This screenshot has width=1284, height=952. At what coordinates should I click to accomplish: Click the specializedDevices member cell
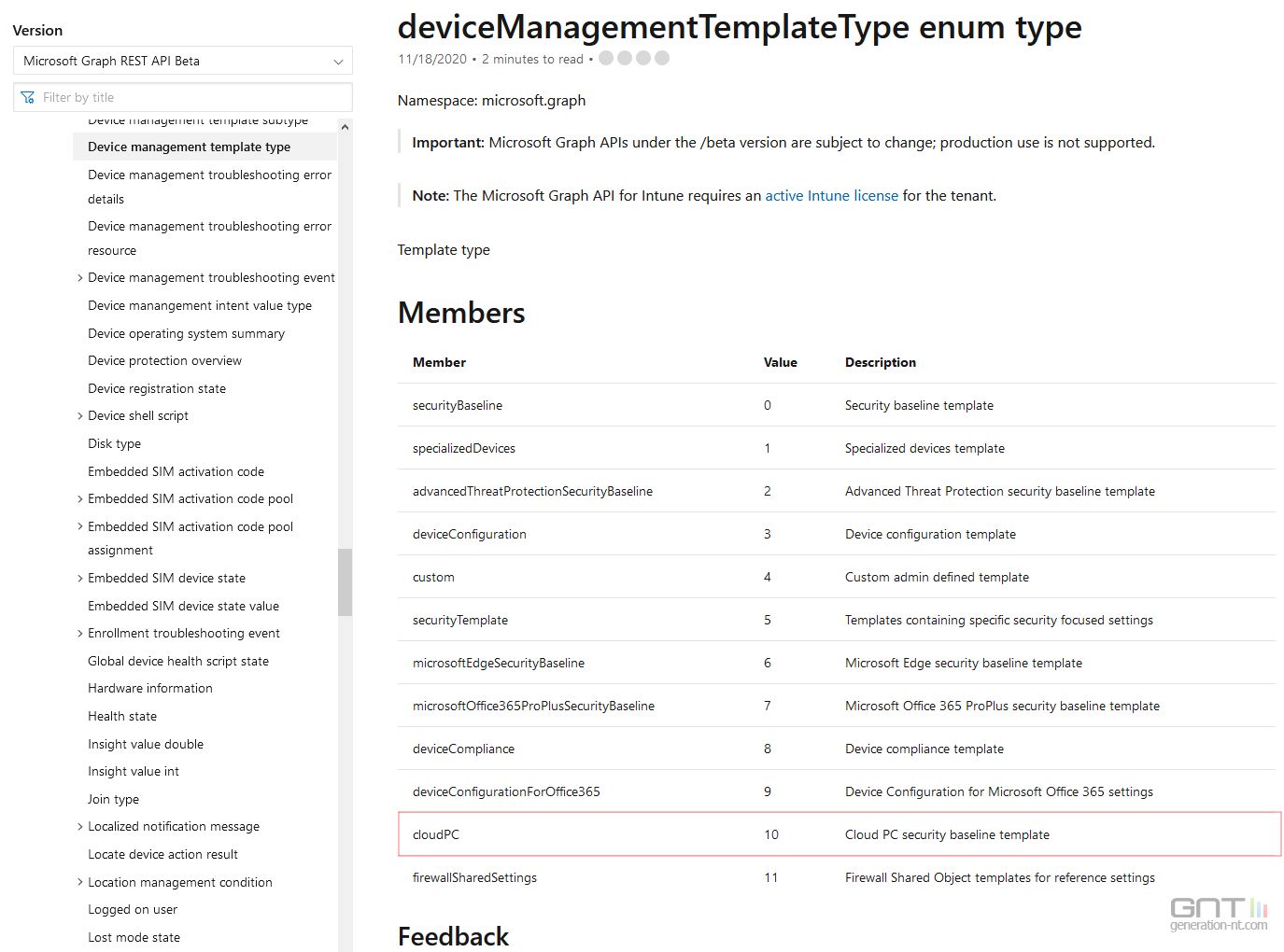pos(464,448)
